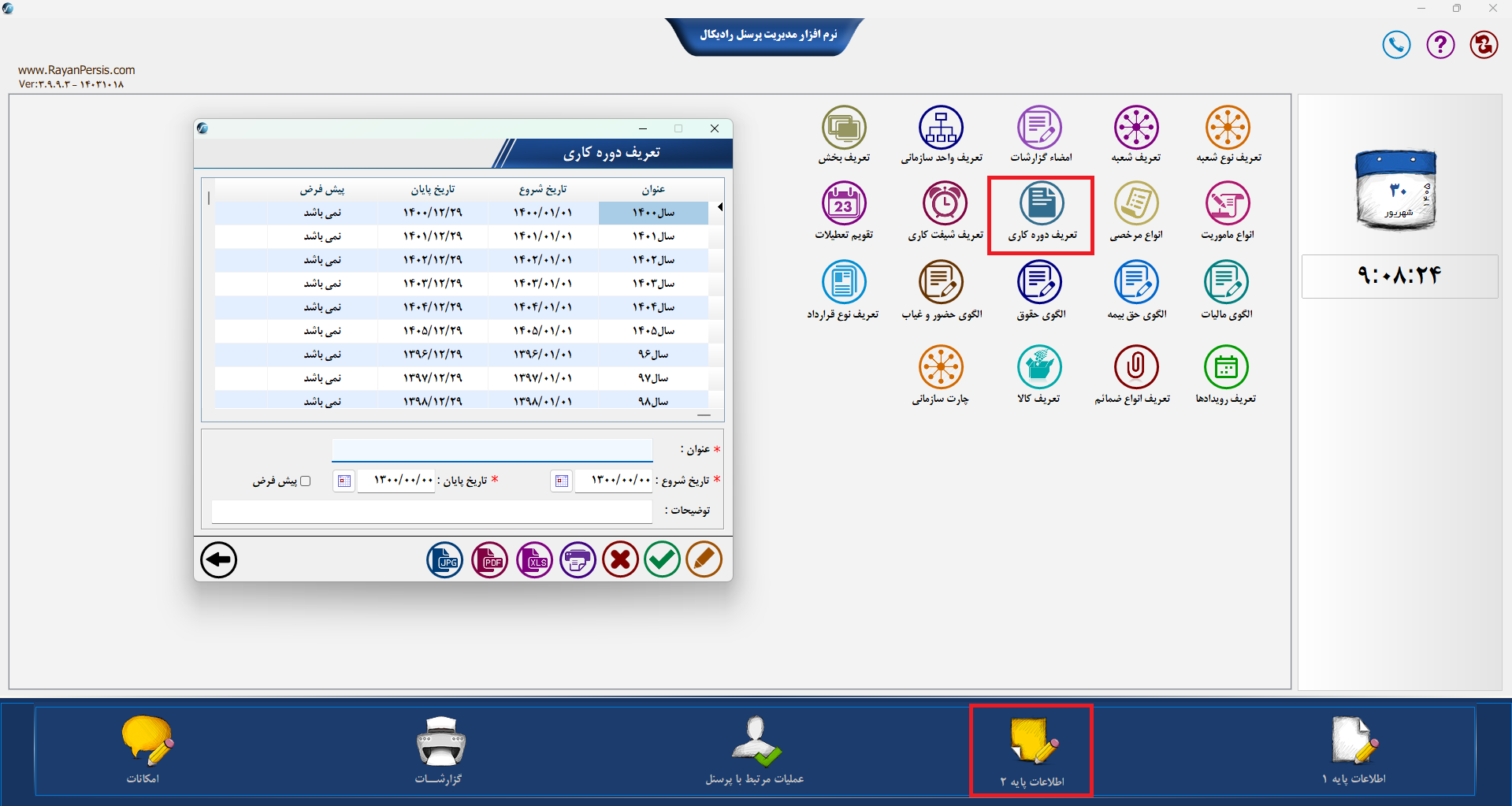Click the pencil edit icon
1512x806 pixels.
pyautogui.click(x=704, y=560)
